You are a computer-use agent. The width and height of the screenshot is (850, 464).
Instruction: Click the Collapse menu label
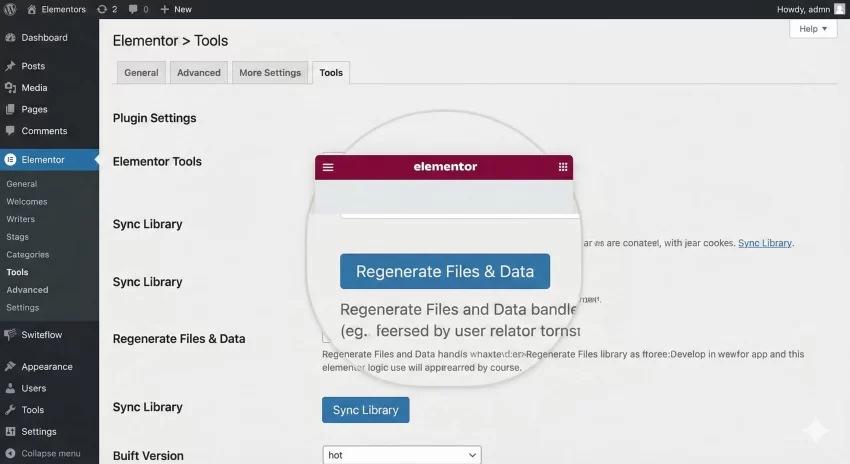[x=50, y=453]
